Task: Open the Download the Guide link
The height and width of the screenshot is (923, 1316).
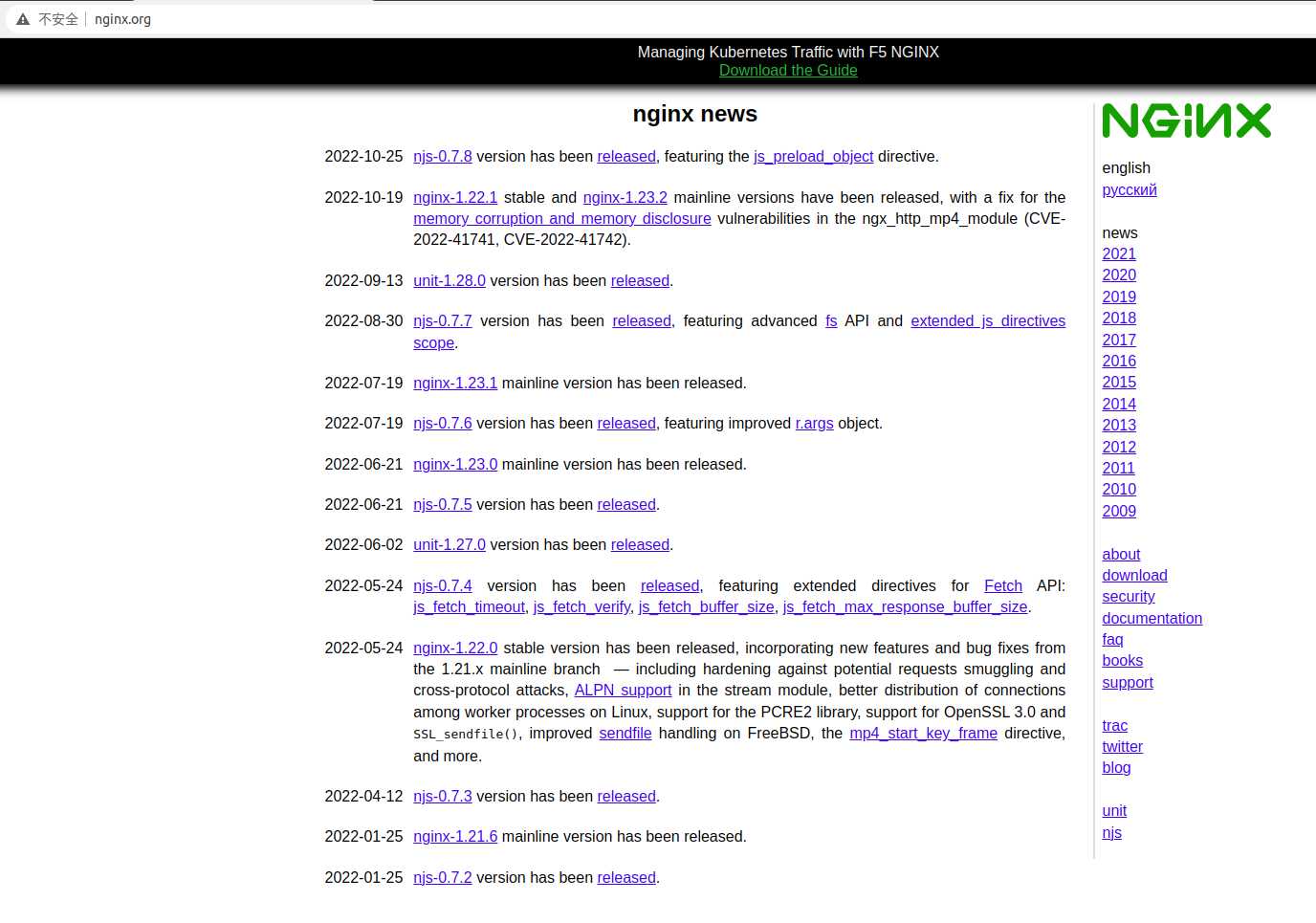Action: (x=788, y=71)
